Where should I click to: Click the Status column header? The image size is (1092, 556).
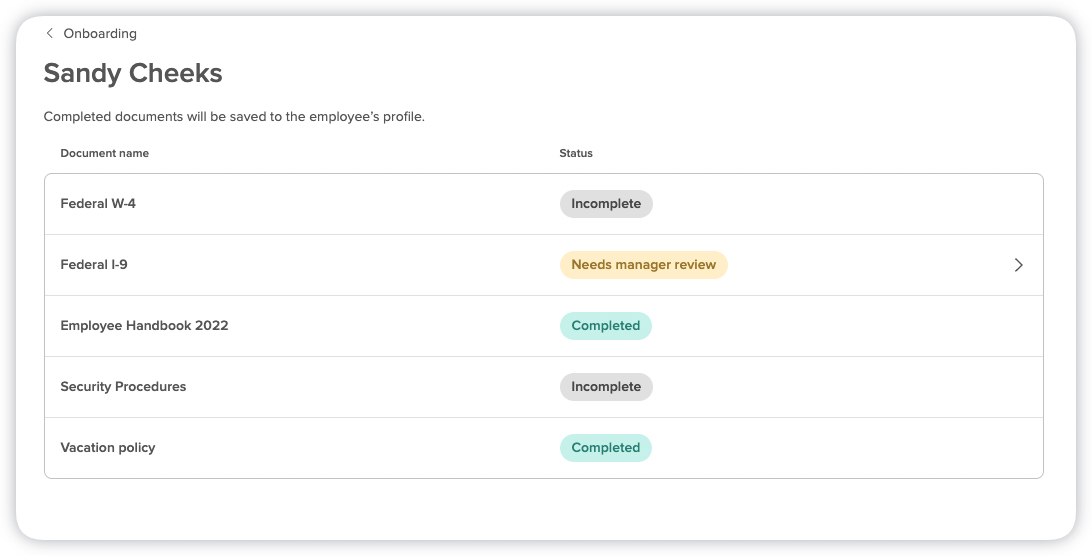pyautogui.click(x=576, y=153)
